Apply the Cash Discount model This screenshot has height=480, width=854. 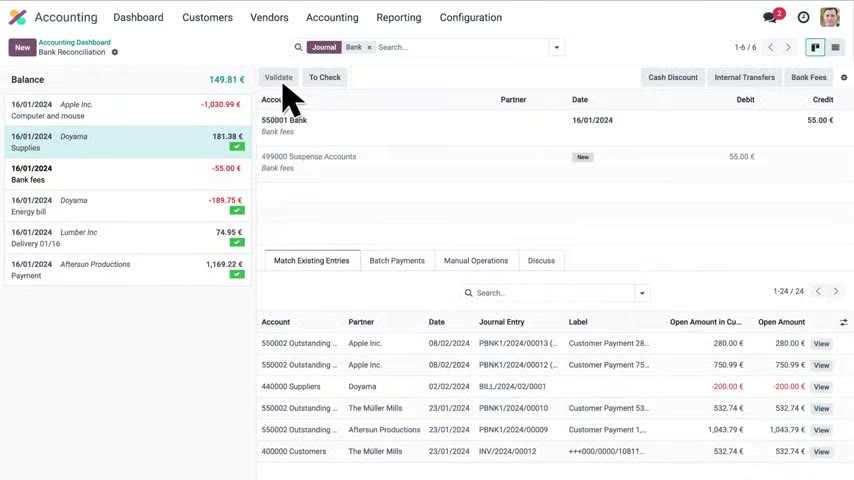tap(673, 77)
